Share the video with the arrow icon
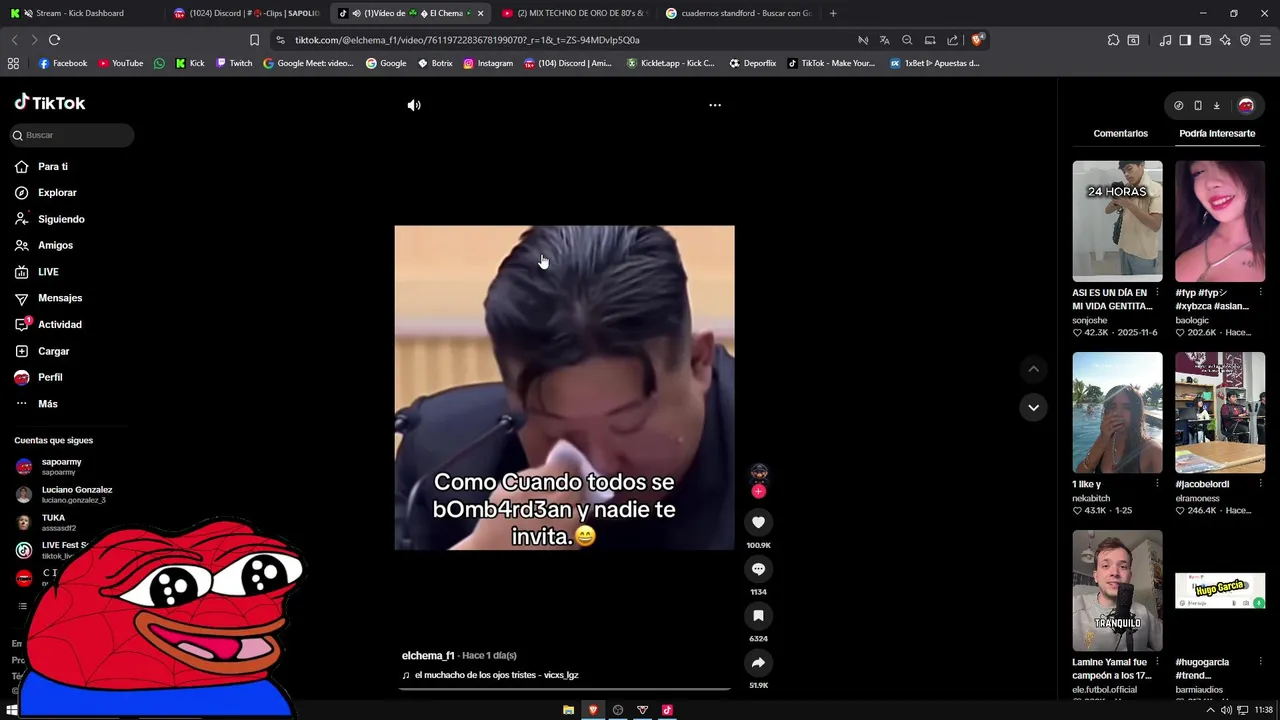Viewport: 1280px width, 720px height. pyautogui.click(x=758, y=663)
